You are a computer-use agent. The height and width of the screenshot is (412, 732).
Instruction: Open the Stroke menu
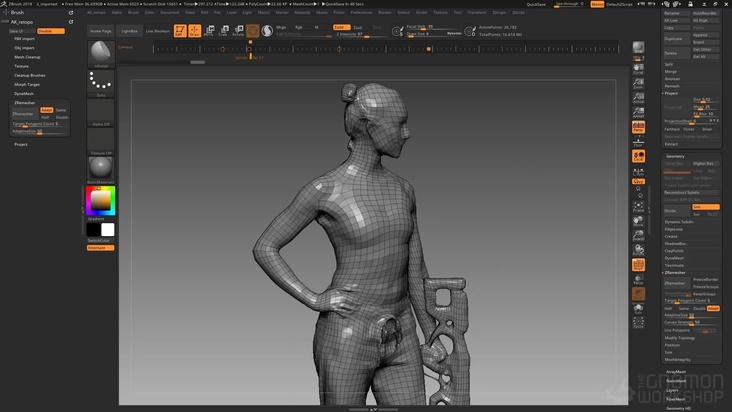coord(422,13)
